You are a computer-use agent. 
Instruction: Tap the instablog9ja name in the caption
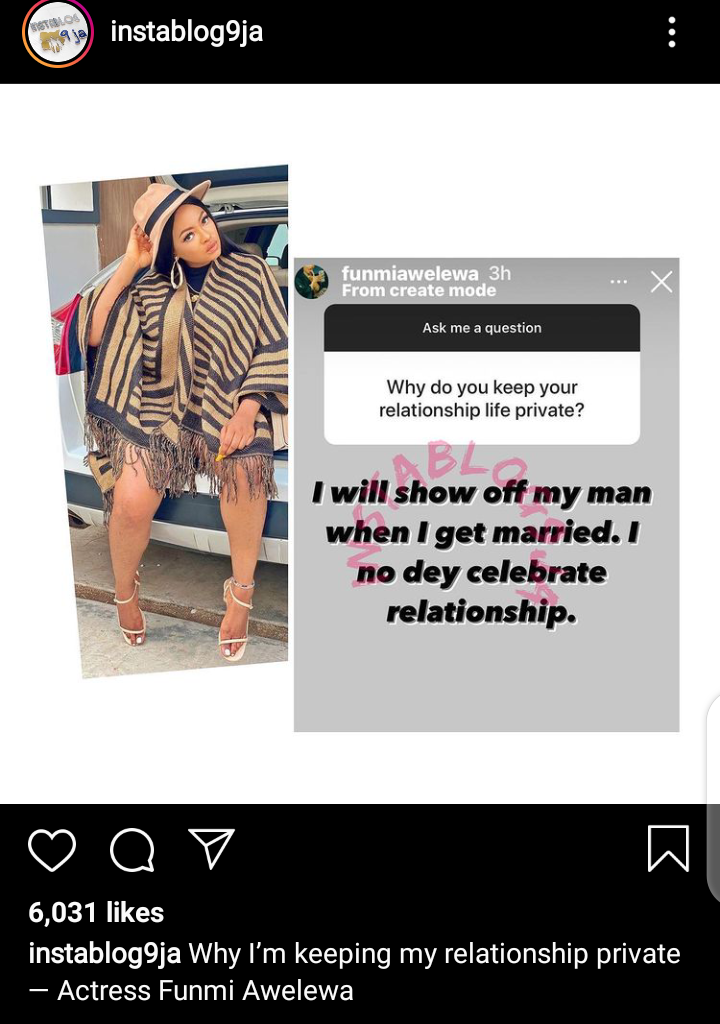[105, 953]
